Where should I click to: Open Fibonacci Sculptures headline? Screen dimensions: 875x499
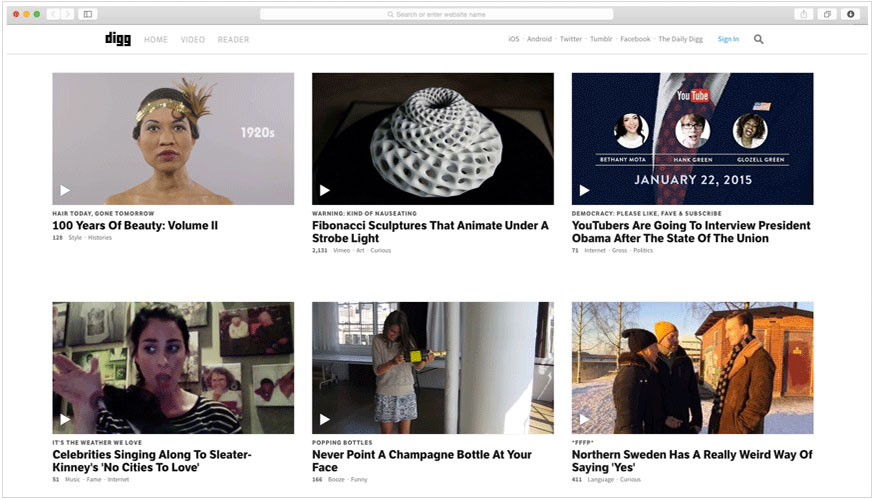point(430,232)
